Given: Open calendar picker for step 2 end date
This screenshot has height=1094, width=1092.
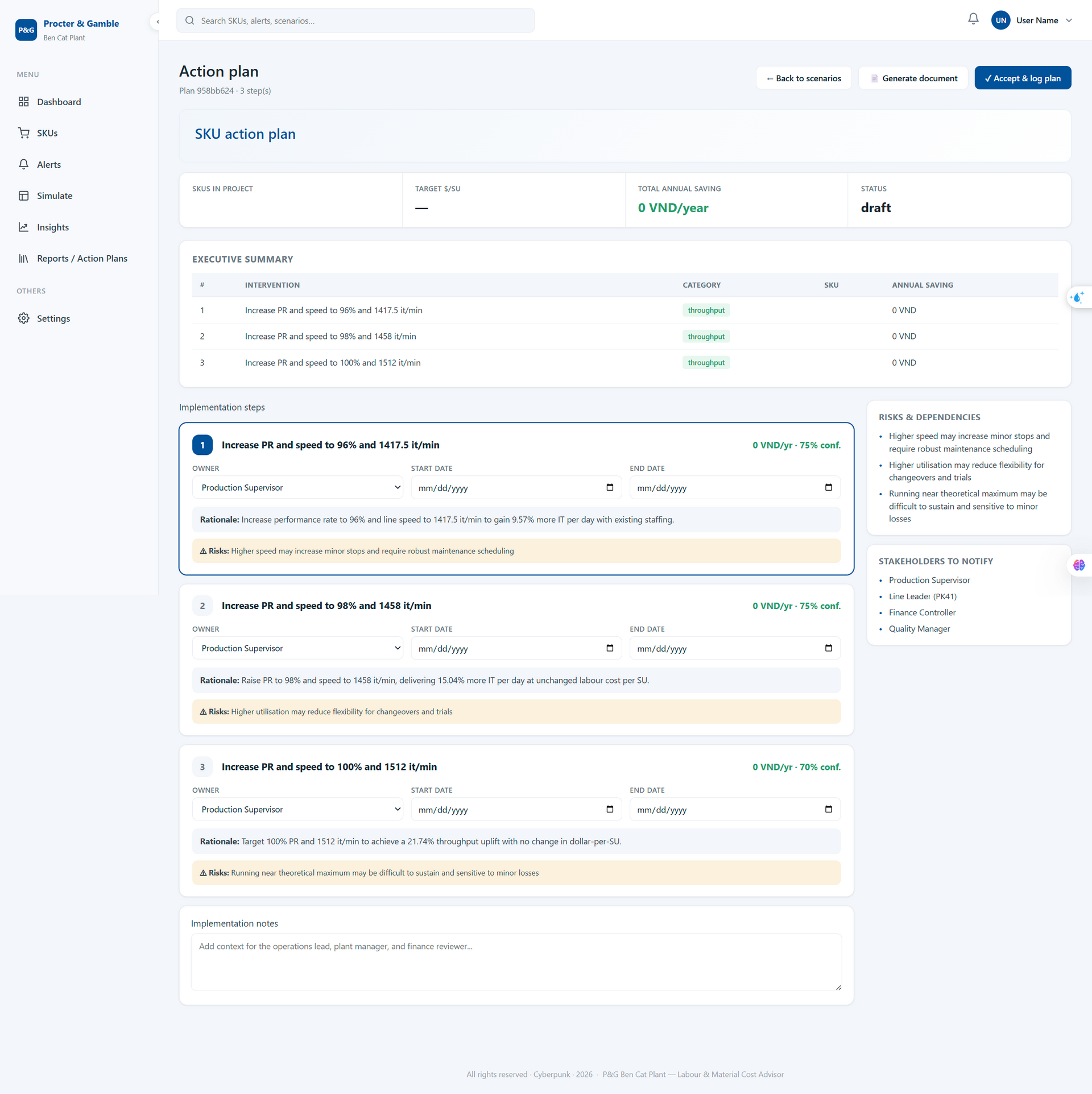Looking at the screenshot, I should pyautogui.click(x=828, y=648).
